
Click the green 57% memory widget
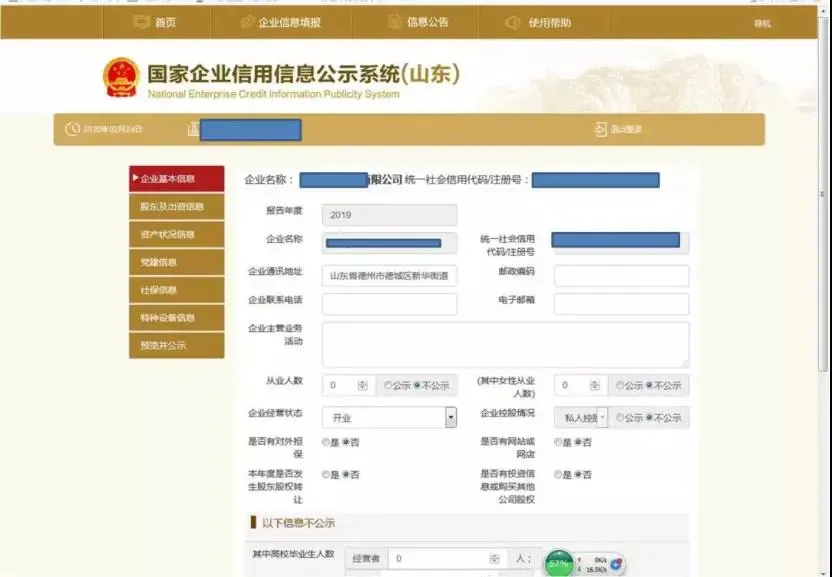(x=560, y=563)
